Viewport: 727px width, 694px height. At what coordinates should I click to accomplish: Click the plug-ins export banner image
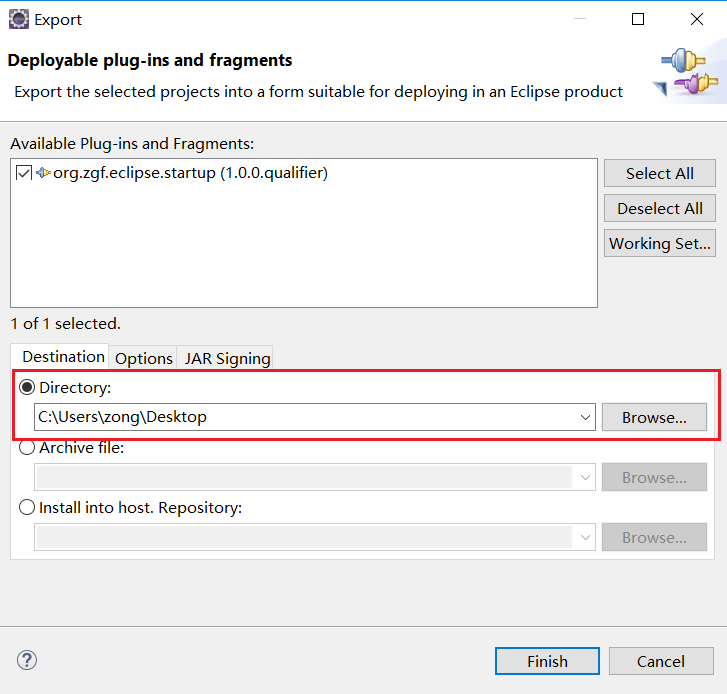[x=688, y=74]
